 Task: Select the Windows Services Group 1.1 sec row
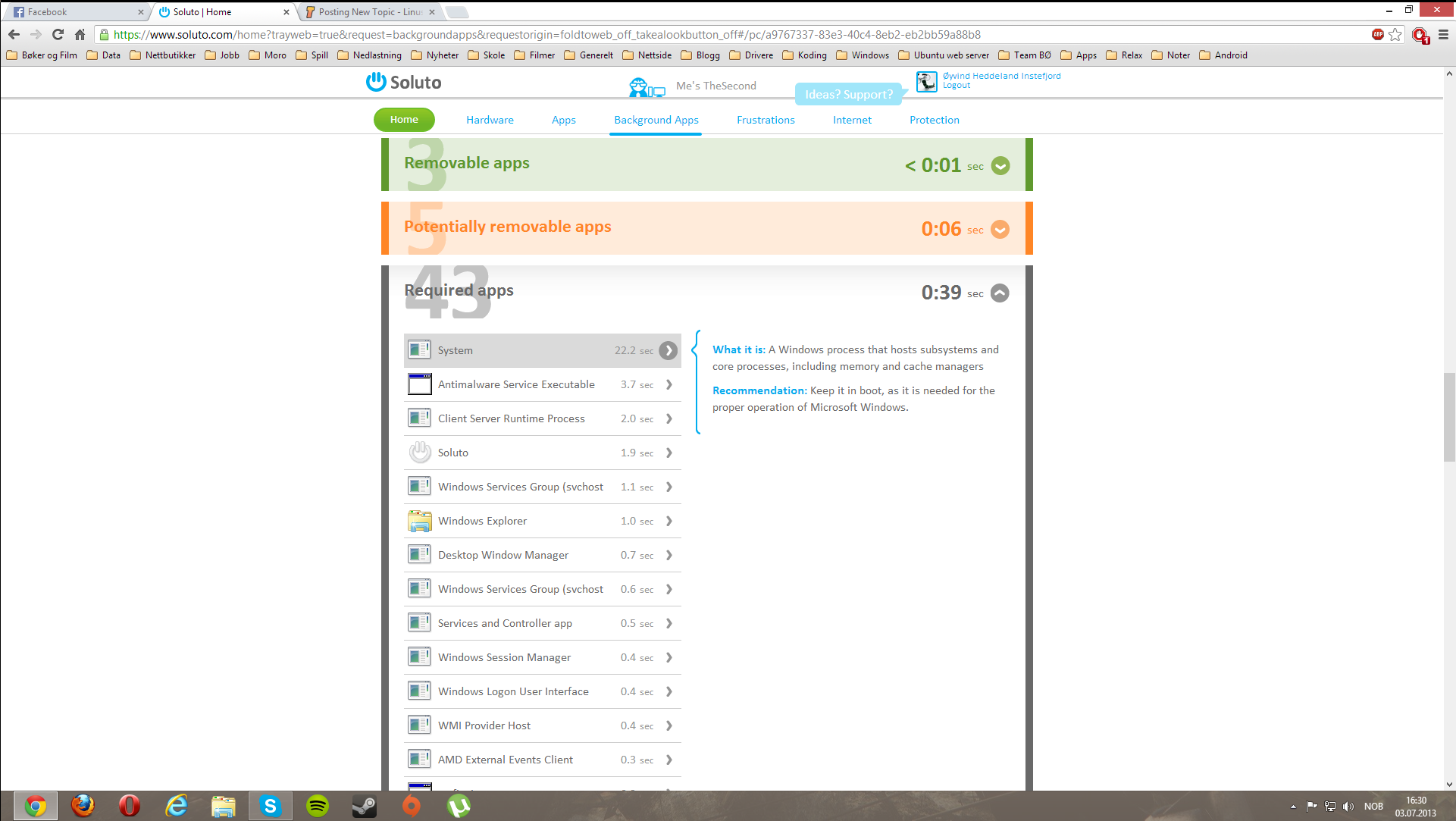click(543, 487)
